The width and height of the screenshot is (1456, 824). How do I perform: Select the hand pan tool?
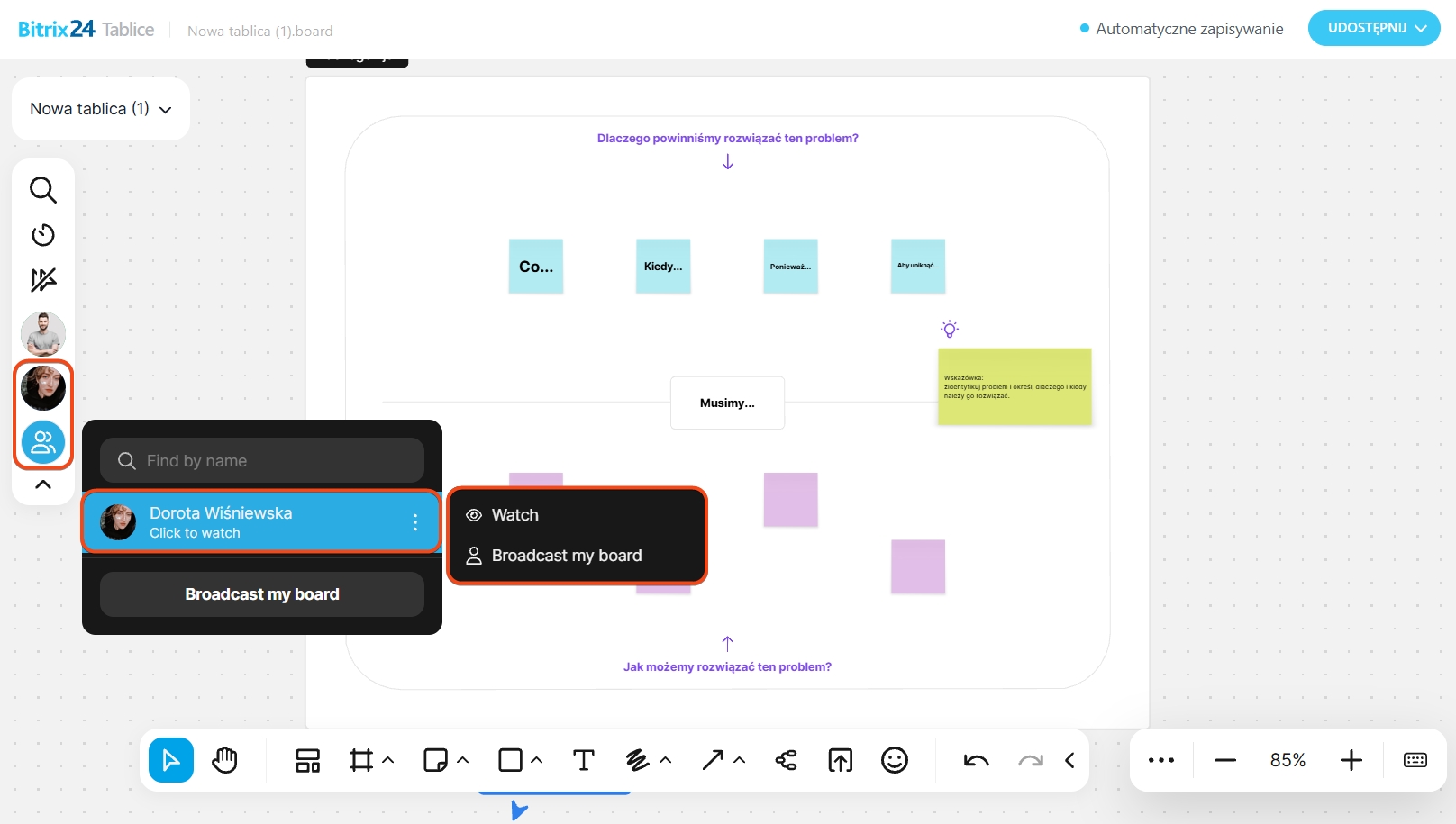click(224, 760)
